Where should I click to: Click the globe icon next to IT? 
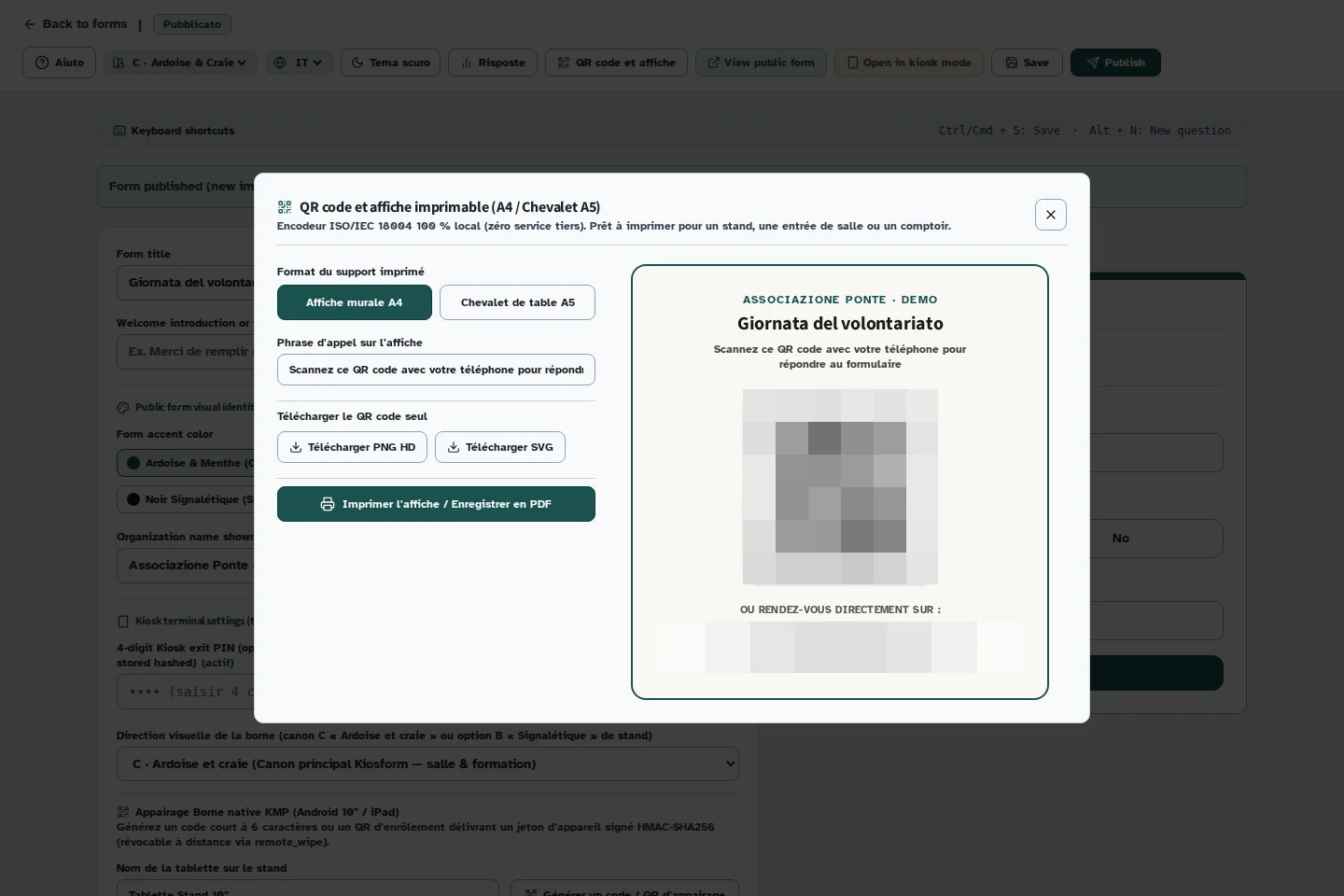281,63
